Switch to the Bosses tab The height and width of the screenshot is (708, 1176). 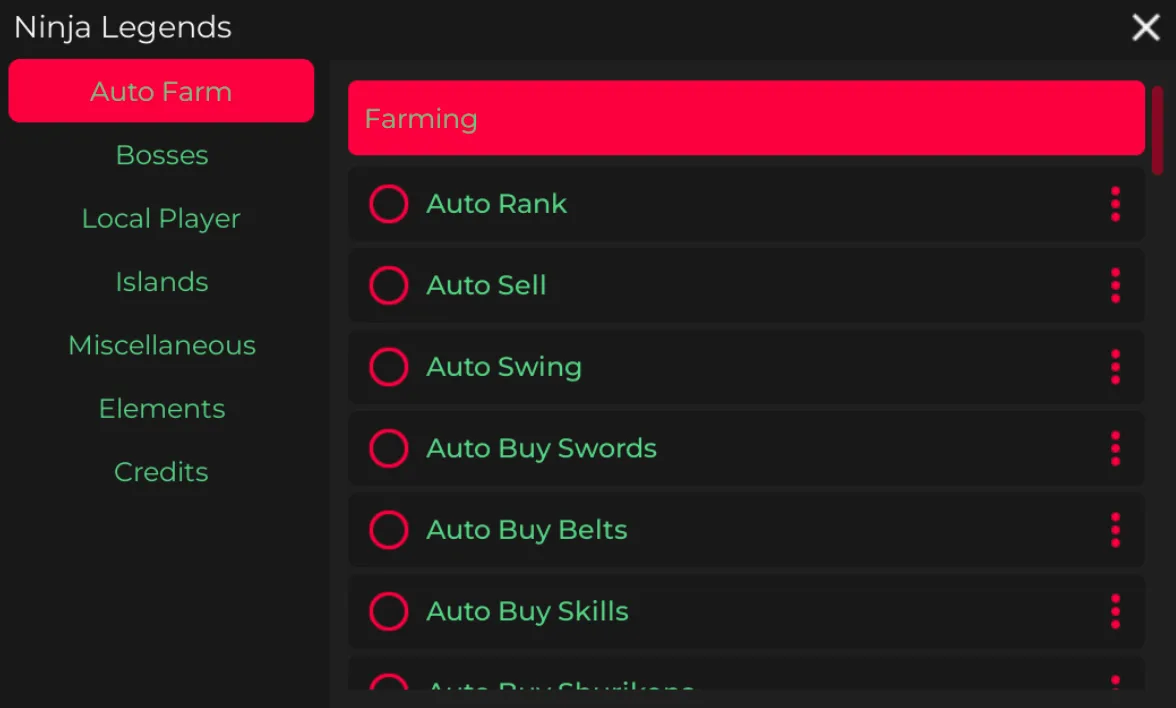tap(162, 155)
